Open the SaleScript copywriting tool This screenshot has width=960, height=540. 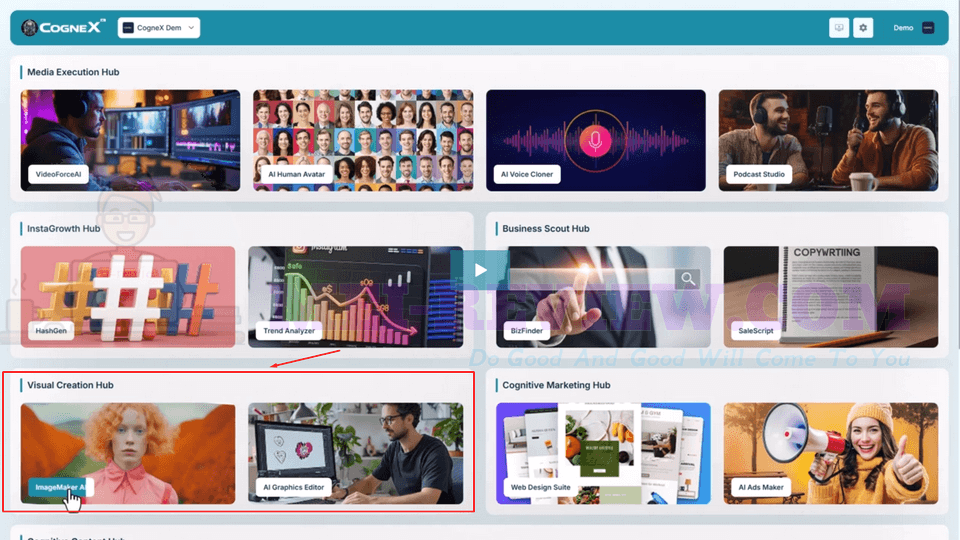pyautogui.click(x=831, y=297)
